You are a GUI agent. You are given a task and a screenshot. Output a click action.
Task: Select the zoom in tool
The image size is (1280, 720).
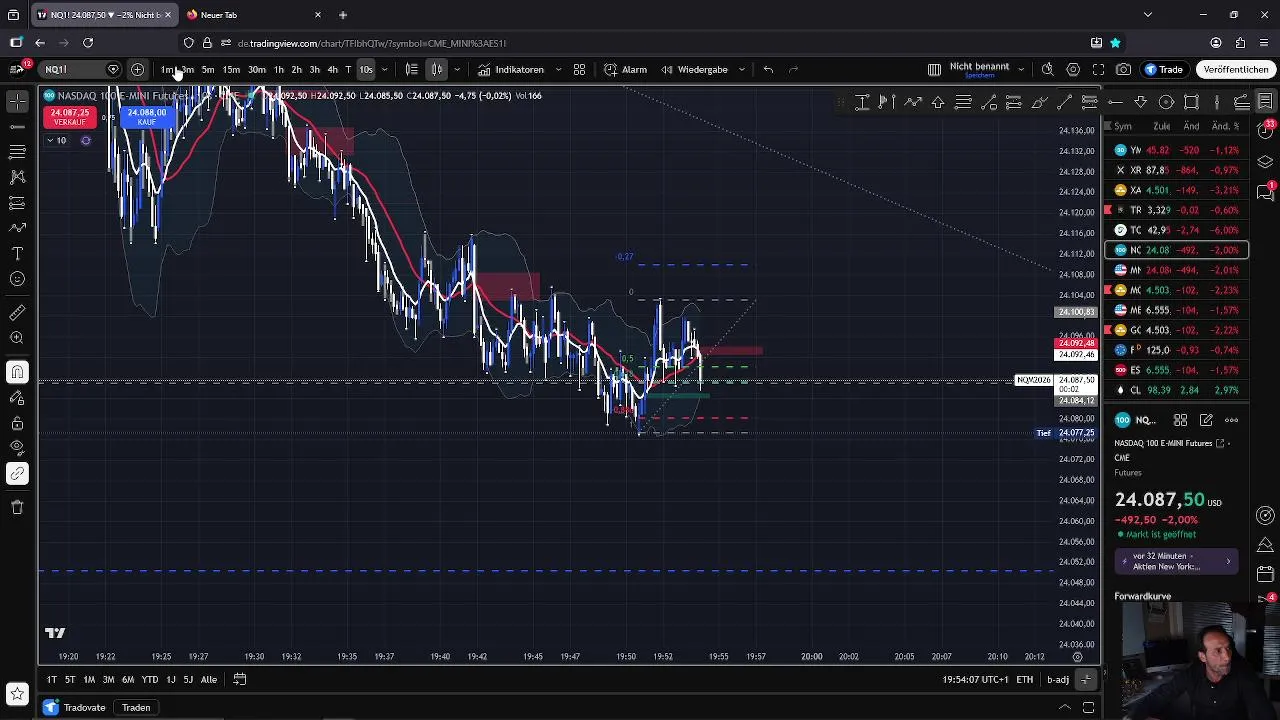coord(17,338)
